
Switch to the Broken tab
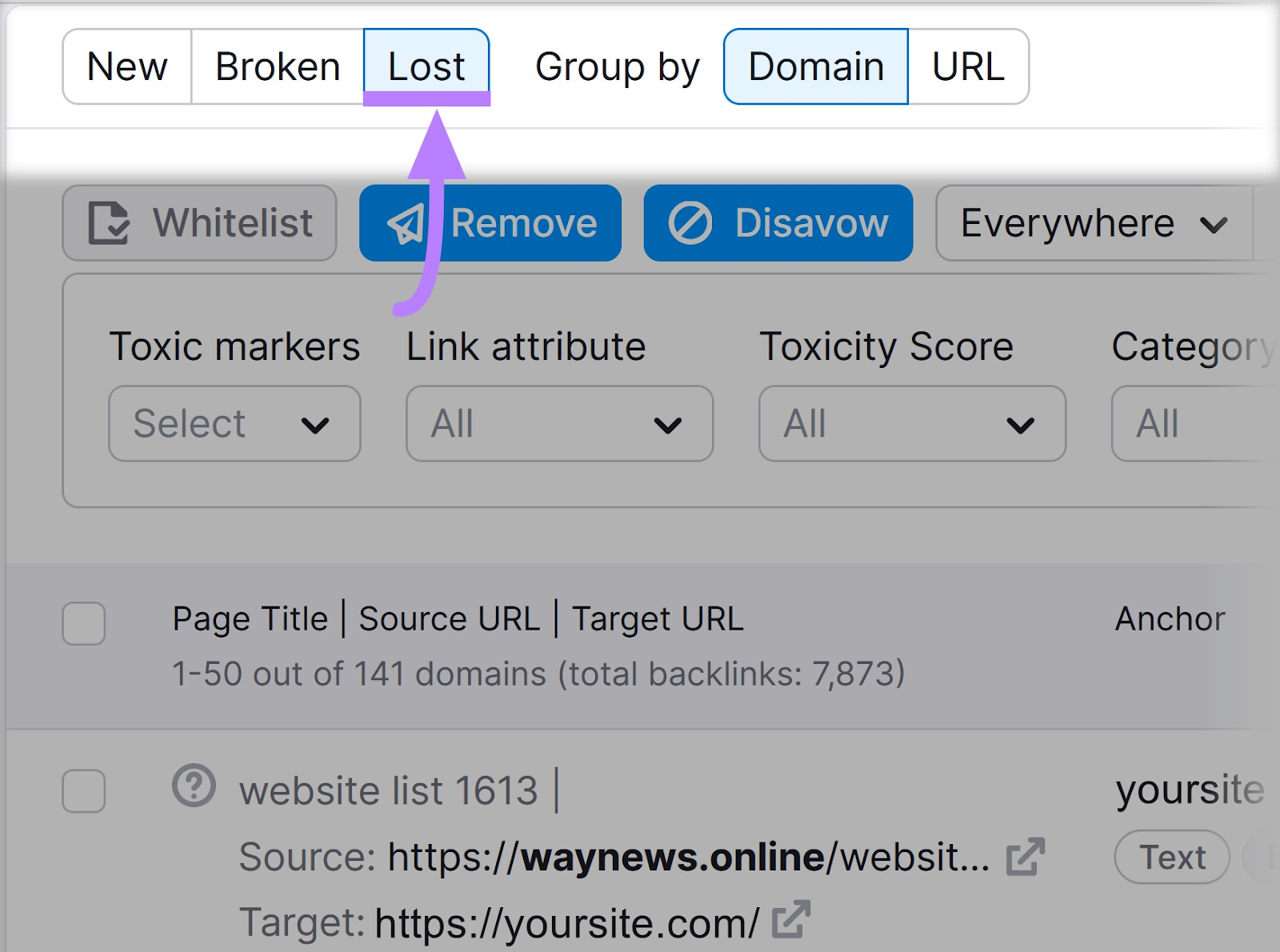[278, 66]
